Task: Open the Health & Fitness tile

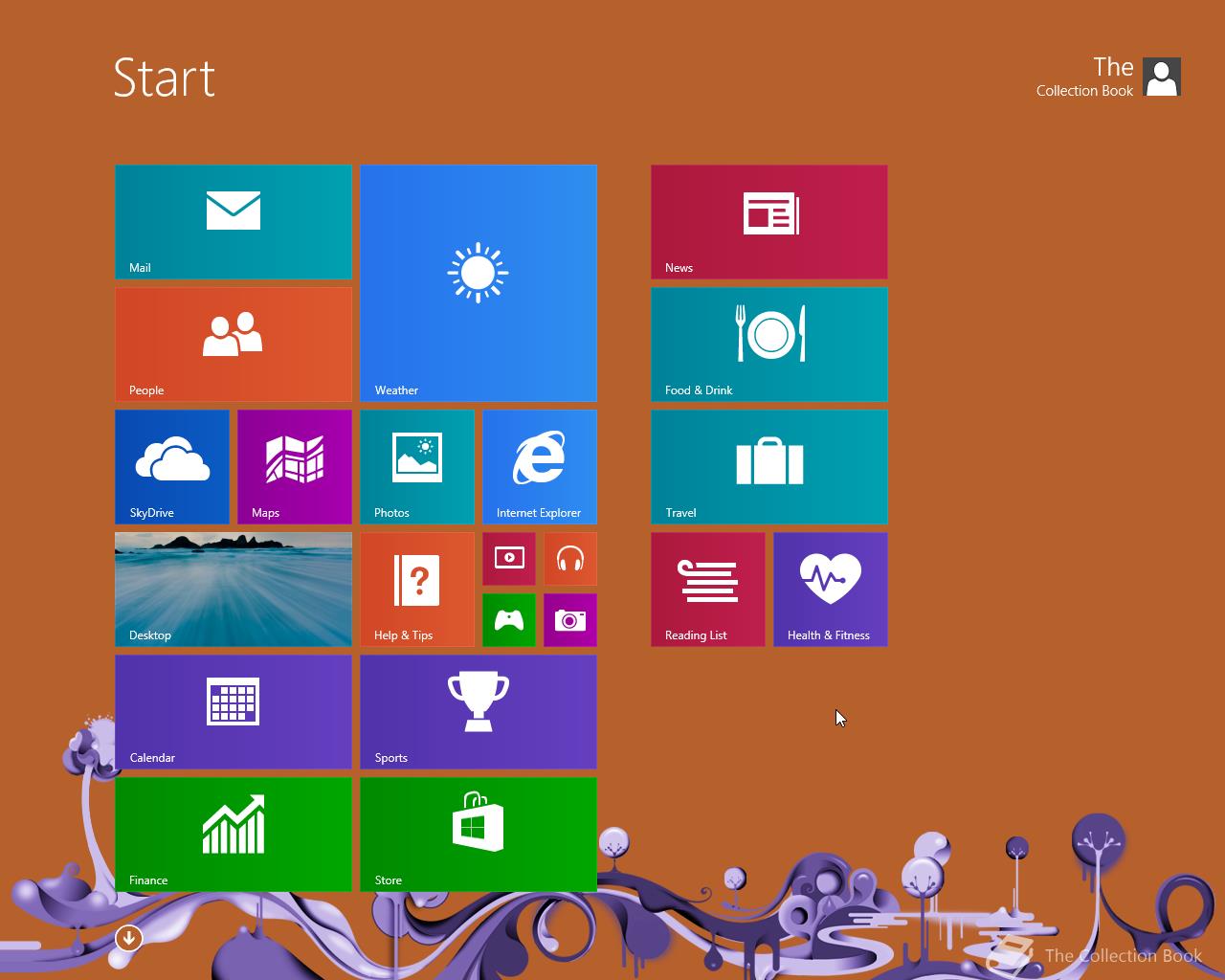Action: pos(831,590)
